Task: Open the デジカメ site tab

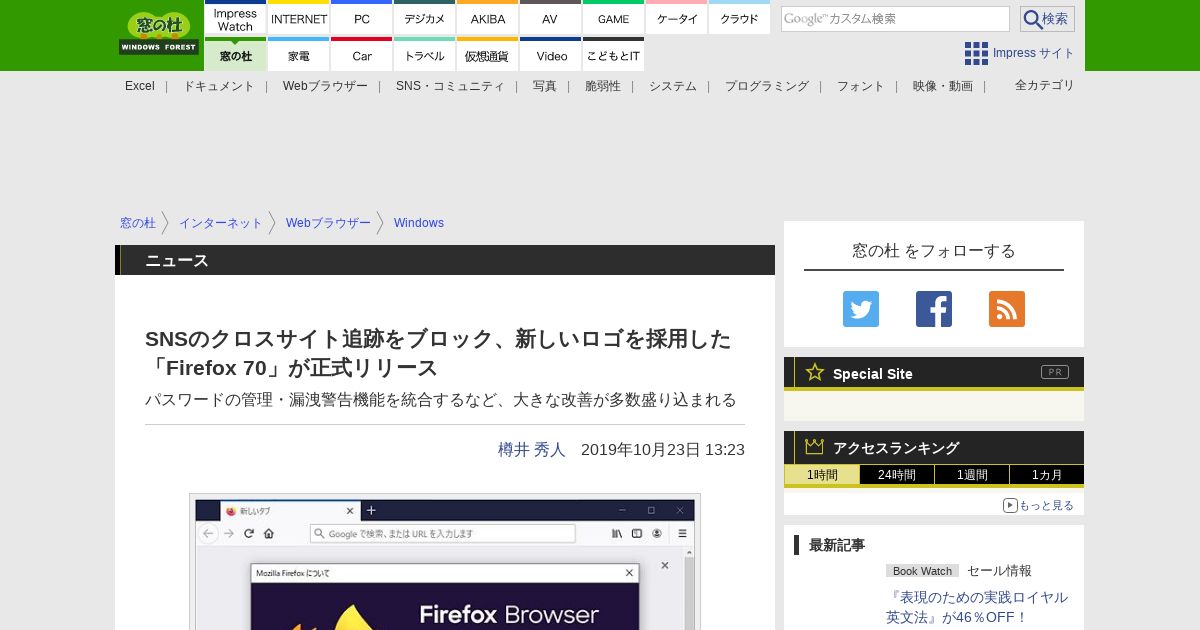Action: 425,19
